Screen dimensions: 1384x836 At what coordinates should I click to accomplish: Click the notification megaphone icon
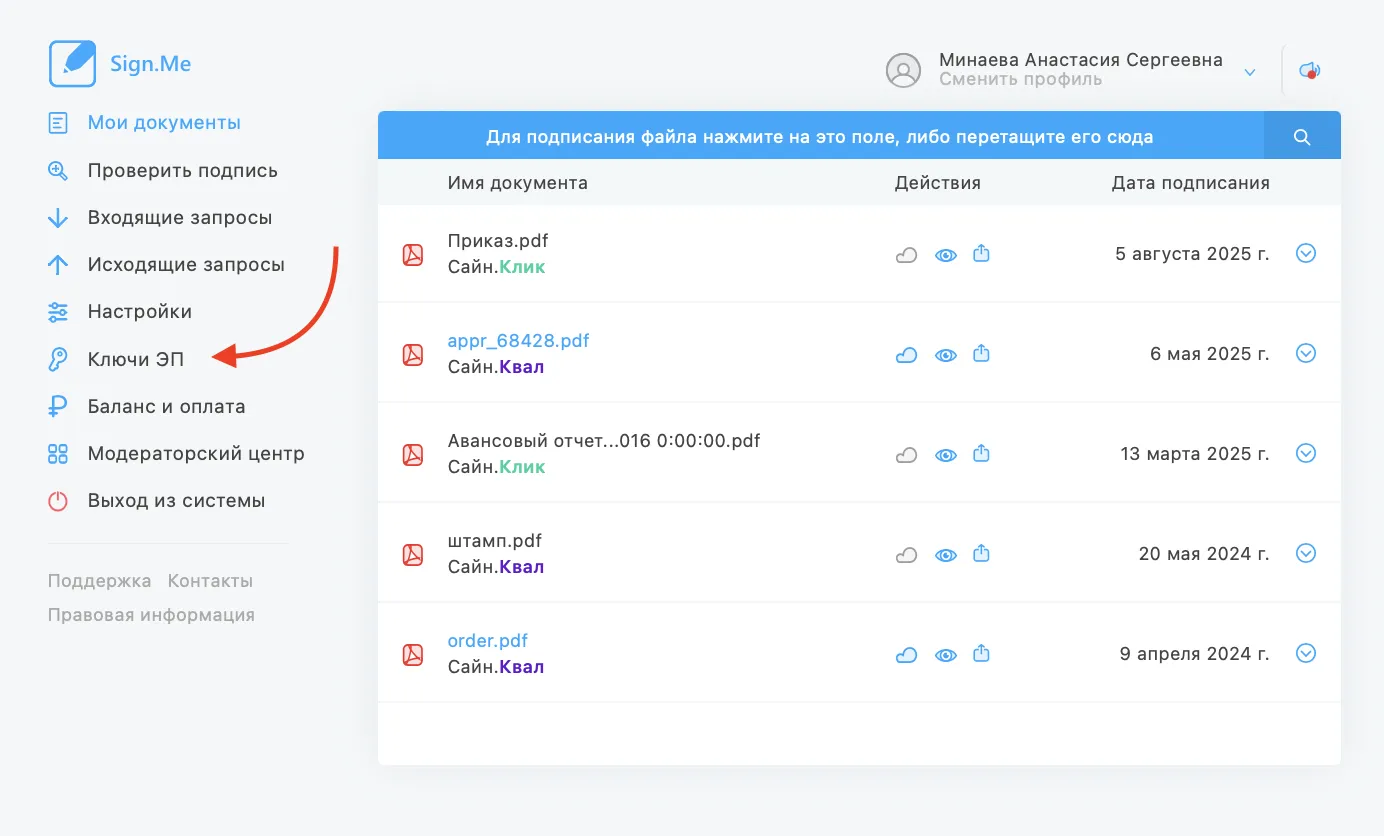point(1309,71)
